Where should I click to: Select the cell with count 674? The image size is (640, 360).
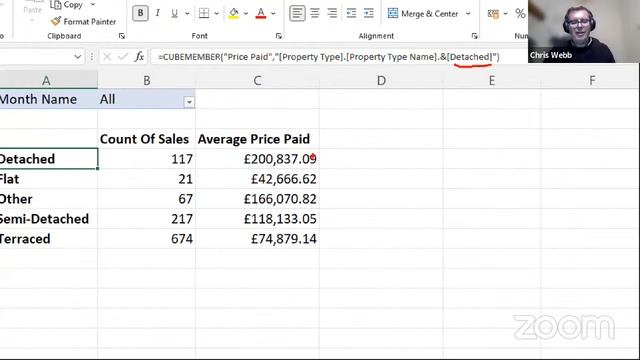tap(147, 239)
